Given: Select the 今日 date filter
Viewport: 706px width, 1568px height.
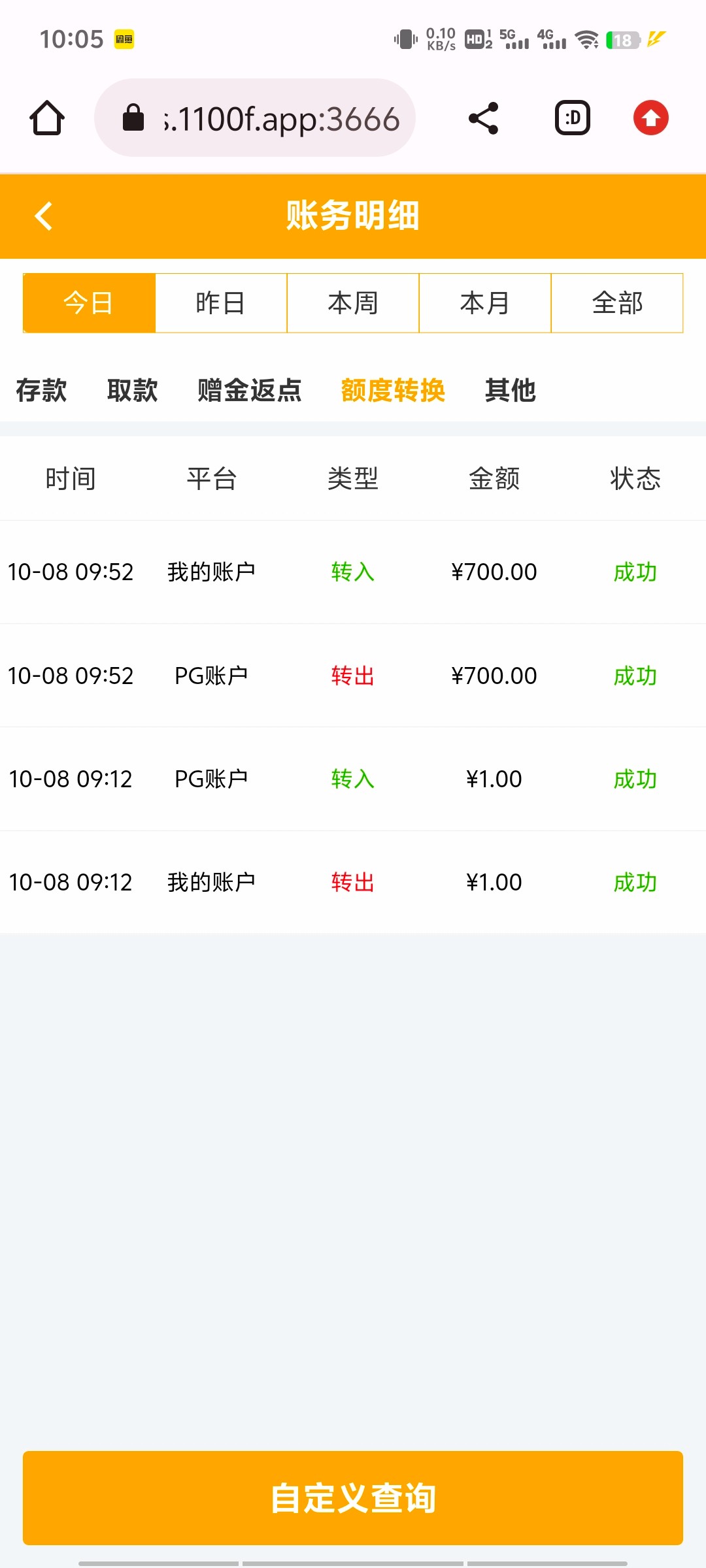Looking at the screenshot, I should coord(89,303).
